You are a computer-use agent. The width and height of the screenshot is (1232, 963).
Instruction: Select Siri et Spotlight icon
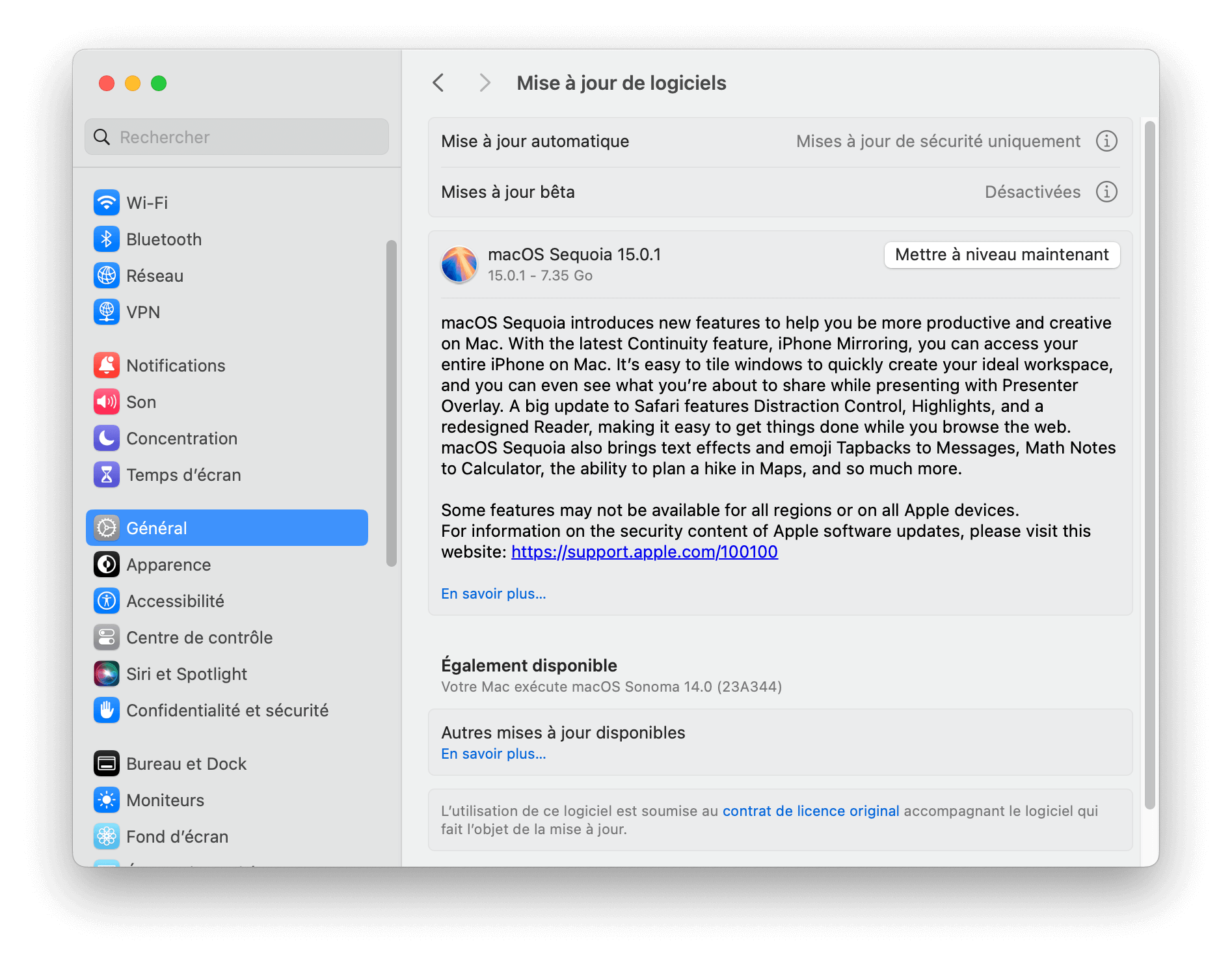107,673
